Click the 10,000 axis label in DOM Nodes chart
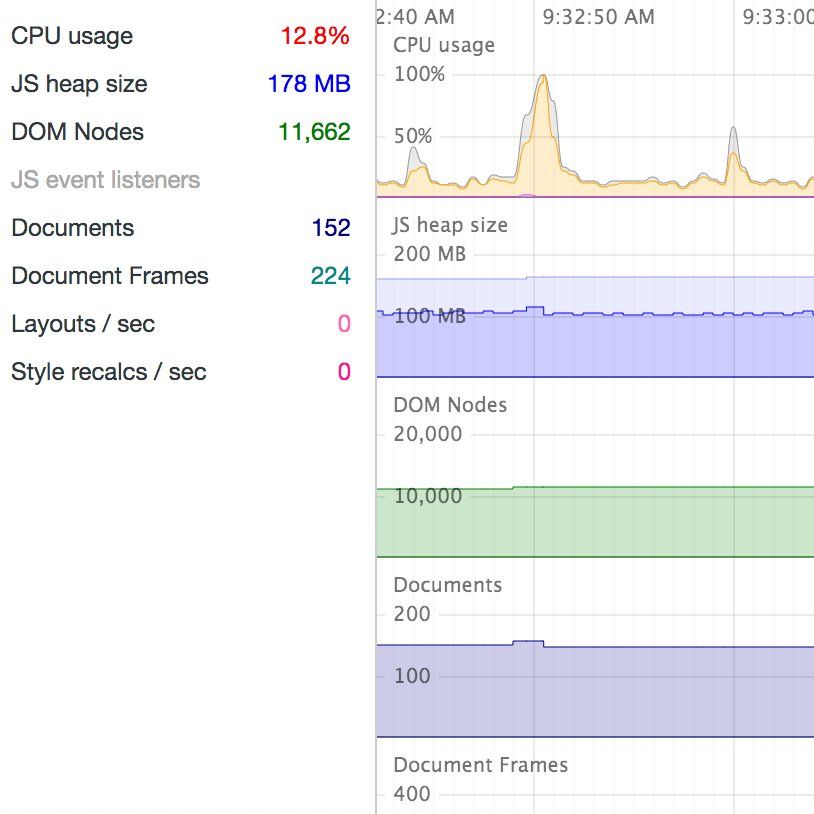Image resolution: width=814 pixels, height=814 pixels. click(x=428, y=496)
